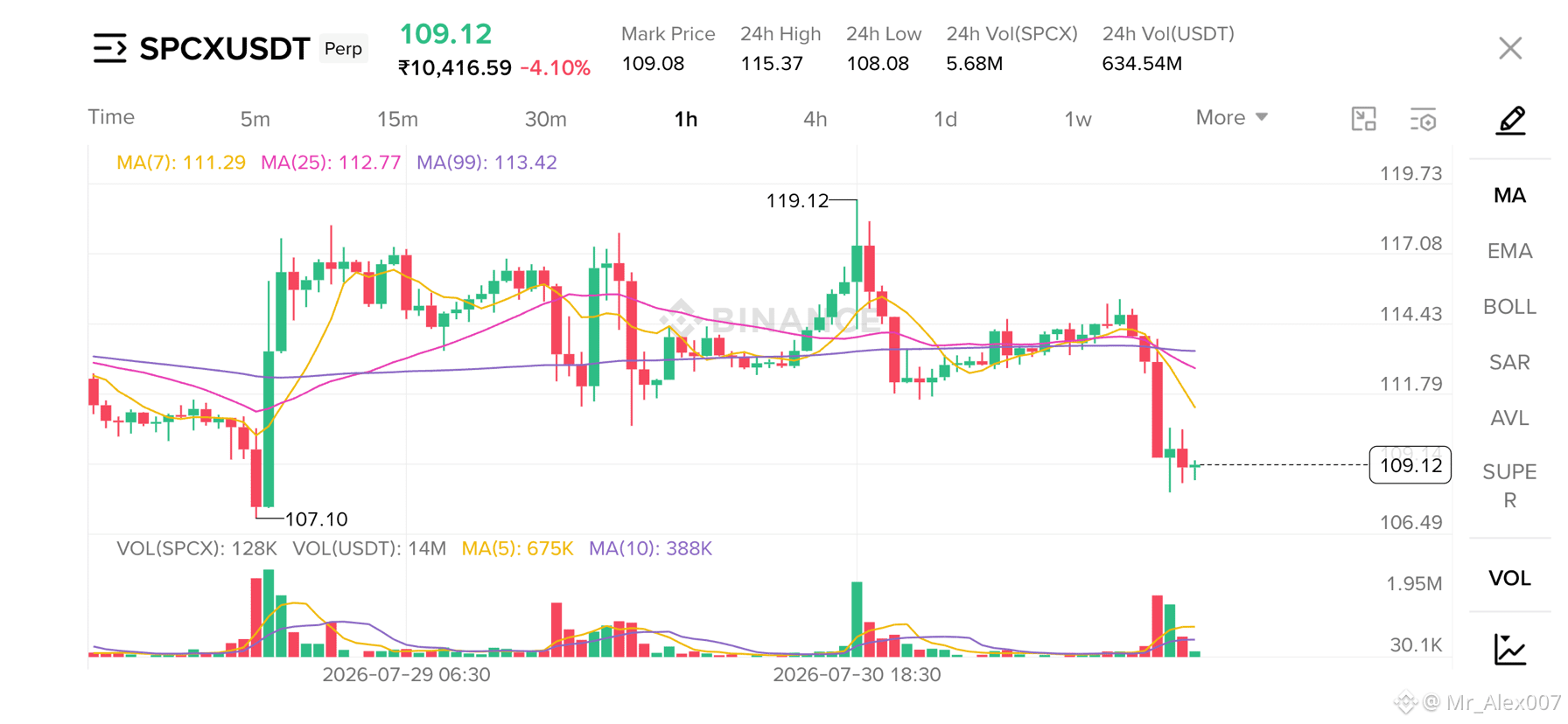Toggle the EMA indicator

[x=1509, y=251]
